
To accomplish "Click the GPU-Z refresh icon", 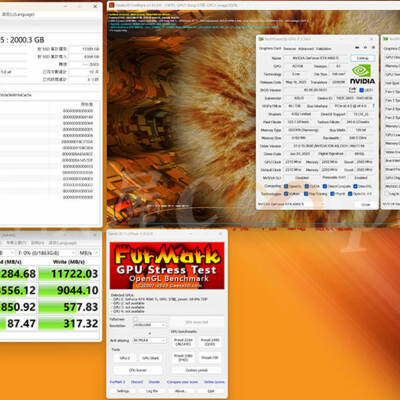I will coord(365,48).
